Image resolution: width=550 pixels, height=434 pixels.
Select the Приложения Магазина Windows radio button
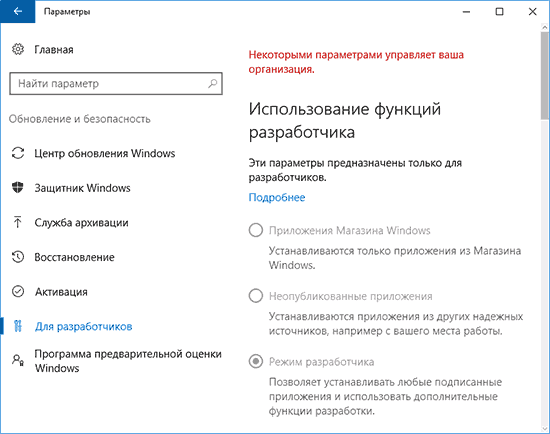coord(256,231)
